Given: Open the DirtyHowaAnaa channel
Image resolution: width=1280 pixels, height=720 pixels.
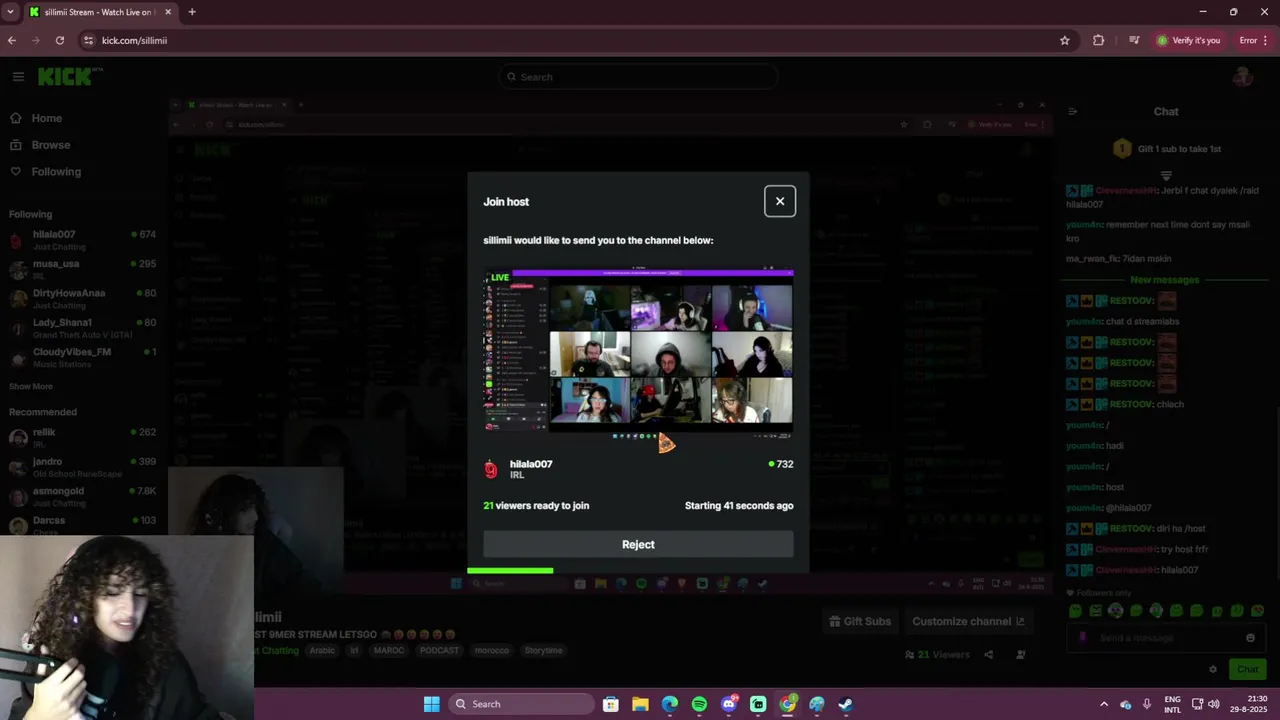Looking at the screenshot, I should 82,298.
